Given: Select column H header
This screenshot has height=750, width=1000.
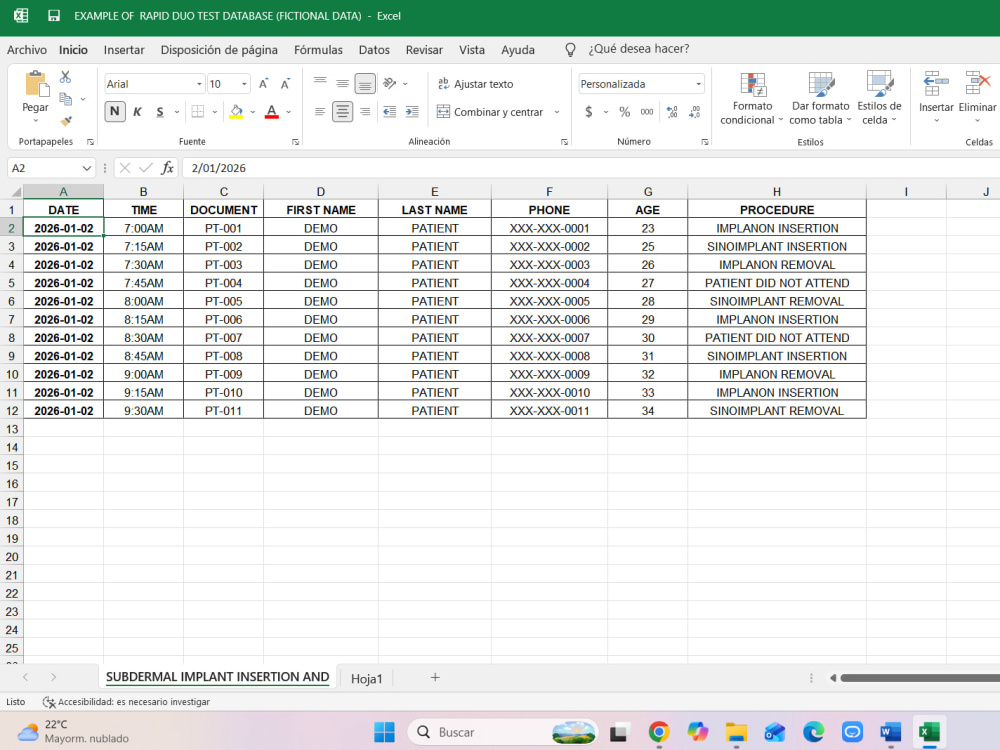Looking at the screenshot, I should pos(777,191).
